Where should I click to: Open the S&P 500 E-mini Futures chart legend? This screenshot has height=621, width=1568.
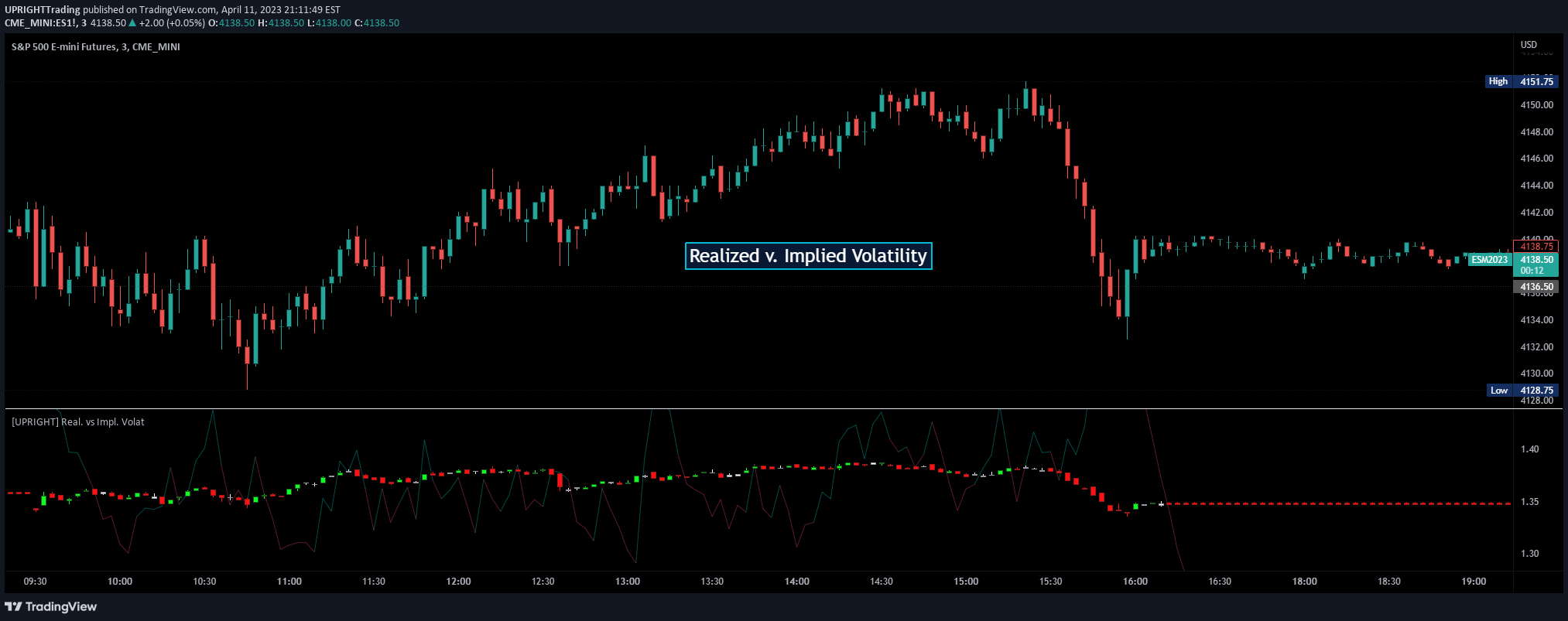[x=95, y=47]
